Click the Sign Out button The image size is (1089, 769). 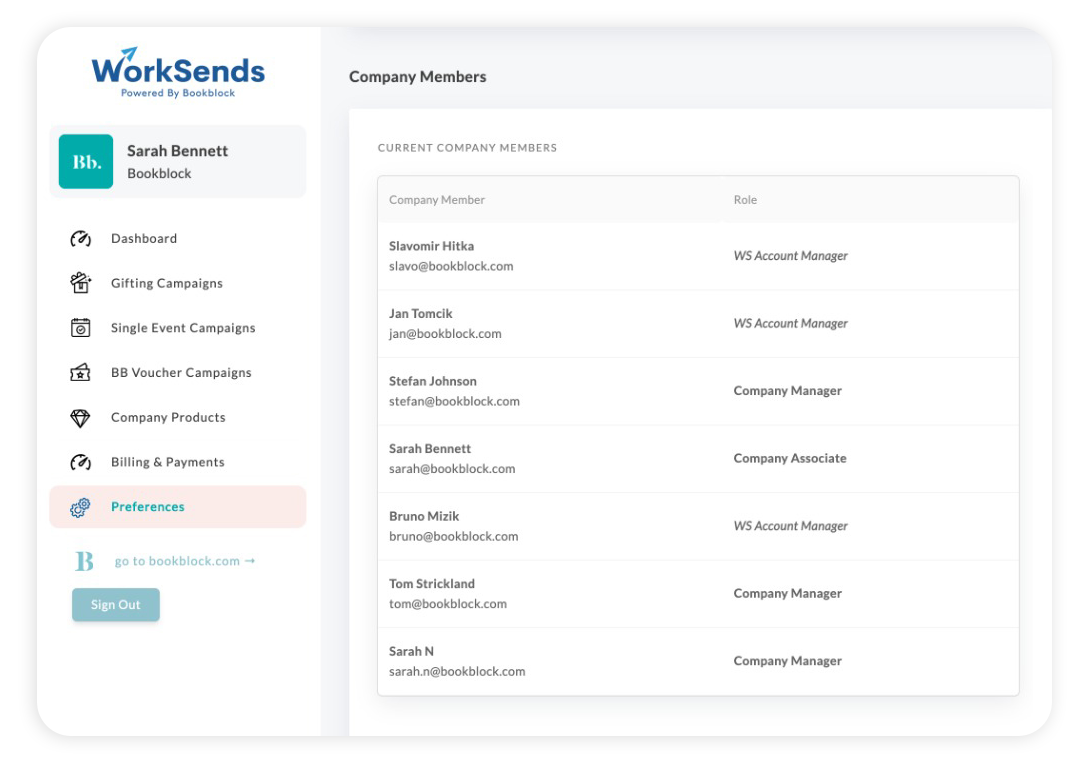(116, 604)
